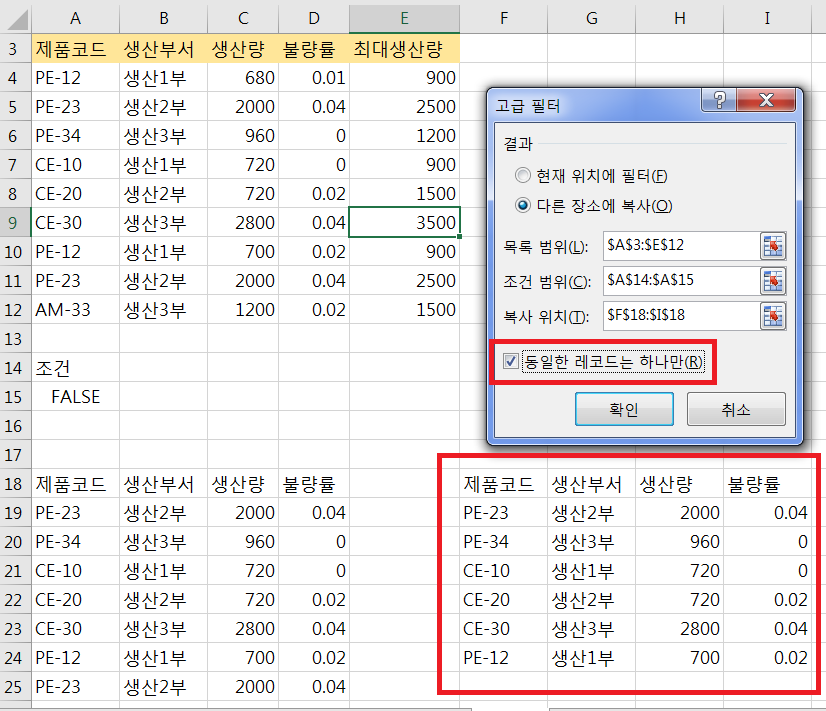The width and height of the screenshot is (826, 711).
Task: Click the range selector icon for 목록 범위
Action: click(772, 245)
